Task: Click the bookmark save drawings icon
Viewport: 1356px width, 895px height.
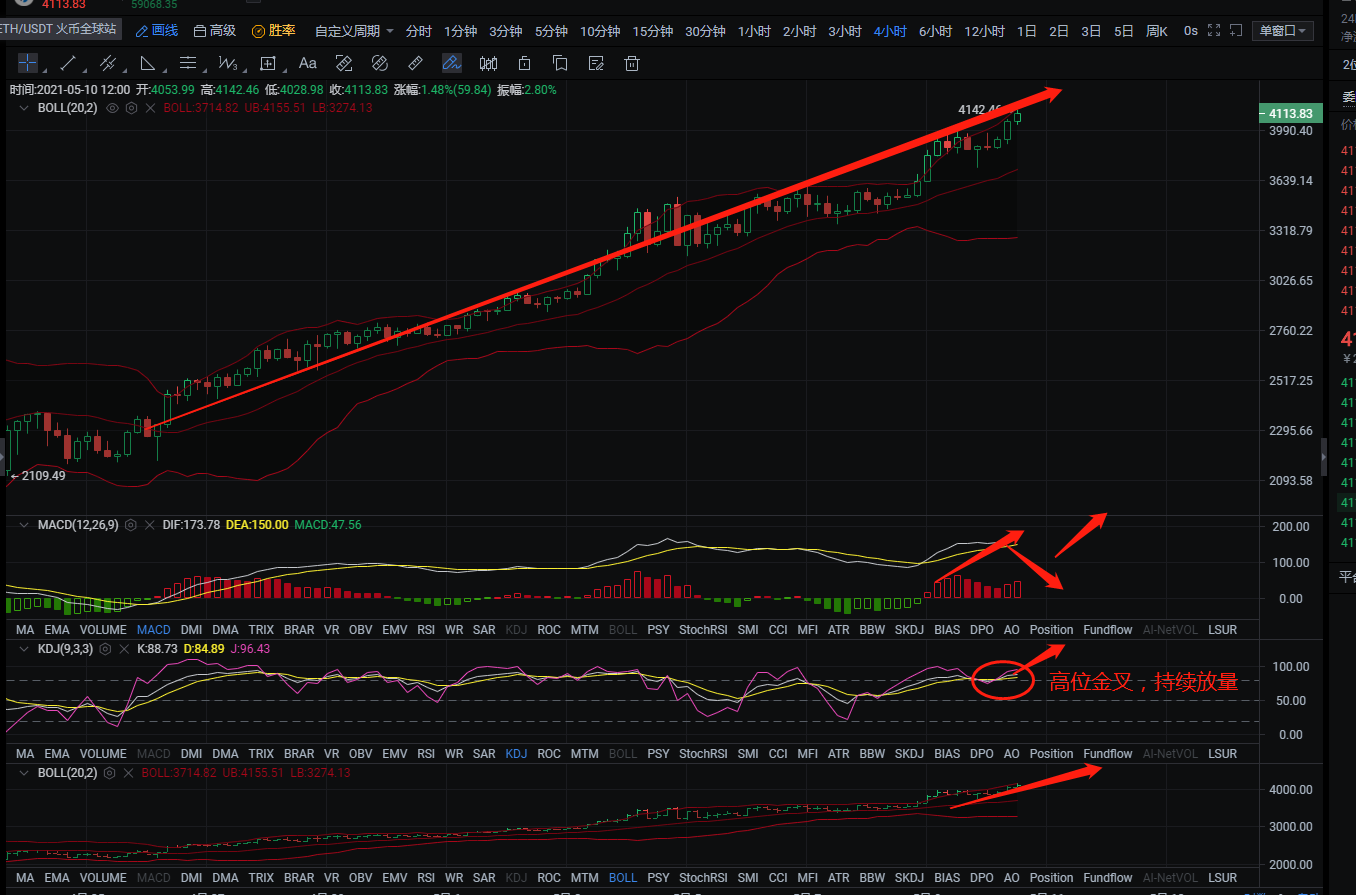Action: click(560, 63)
